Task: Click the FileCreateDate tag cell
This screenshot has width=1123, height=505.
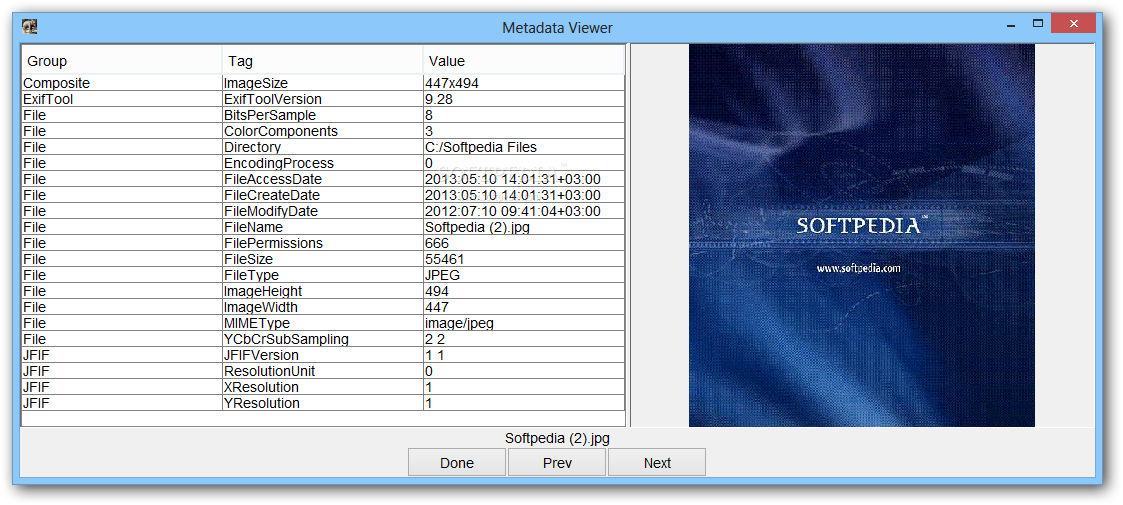Action: click(x=322, y=195)
